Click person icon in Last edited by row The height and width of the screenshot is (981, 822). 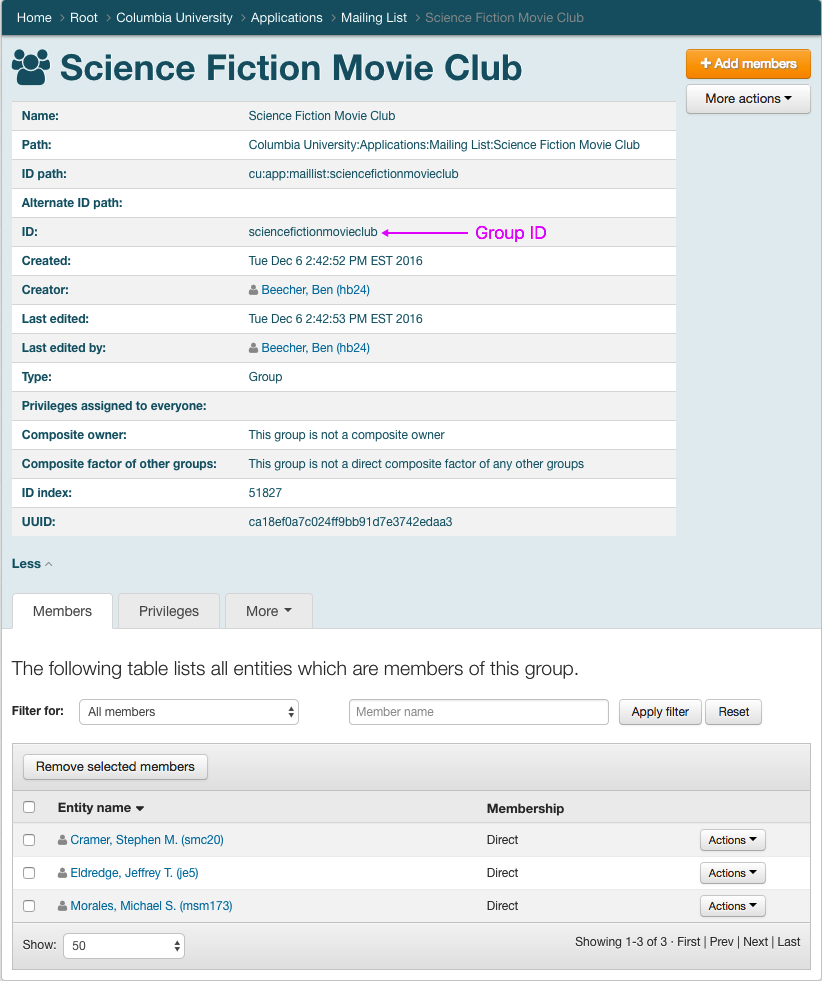253,348
